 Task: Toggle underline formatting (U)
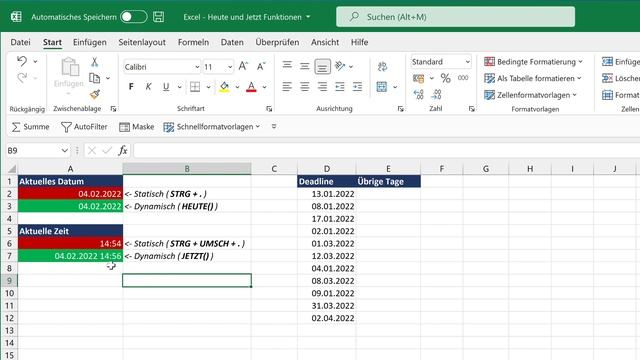pyautogui.click(x=166, y=87)
